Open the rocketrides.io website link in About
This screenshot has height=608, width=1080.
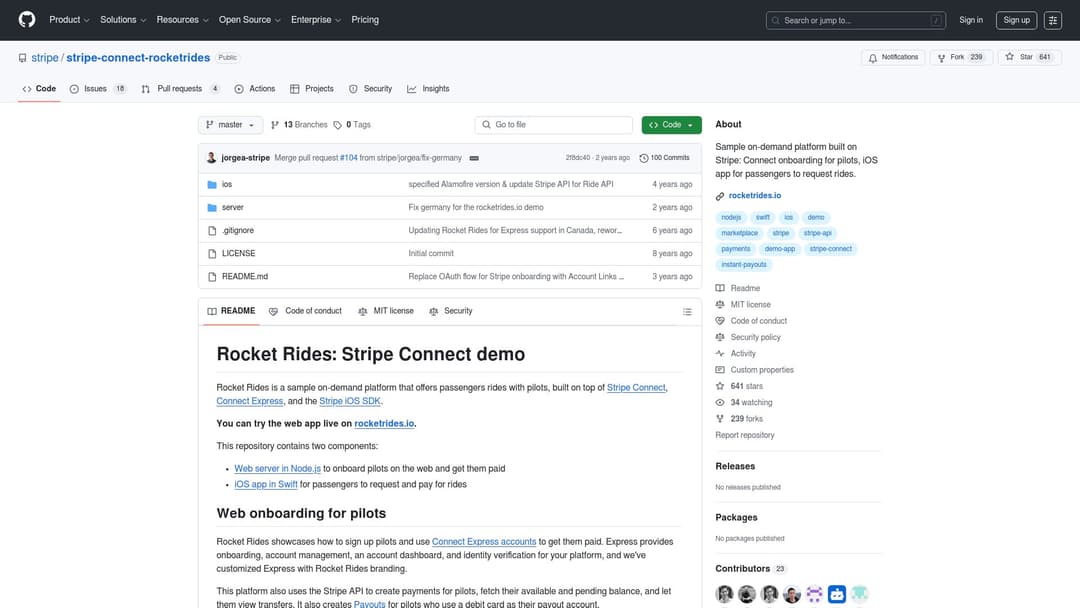pos(755,196)
